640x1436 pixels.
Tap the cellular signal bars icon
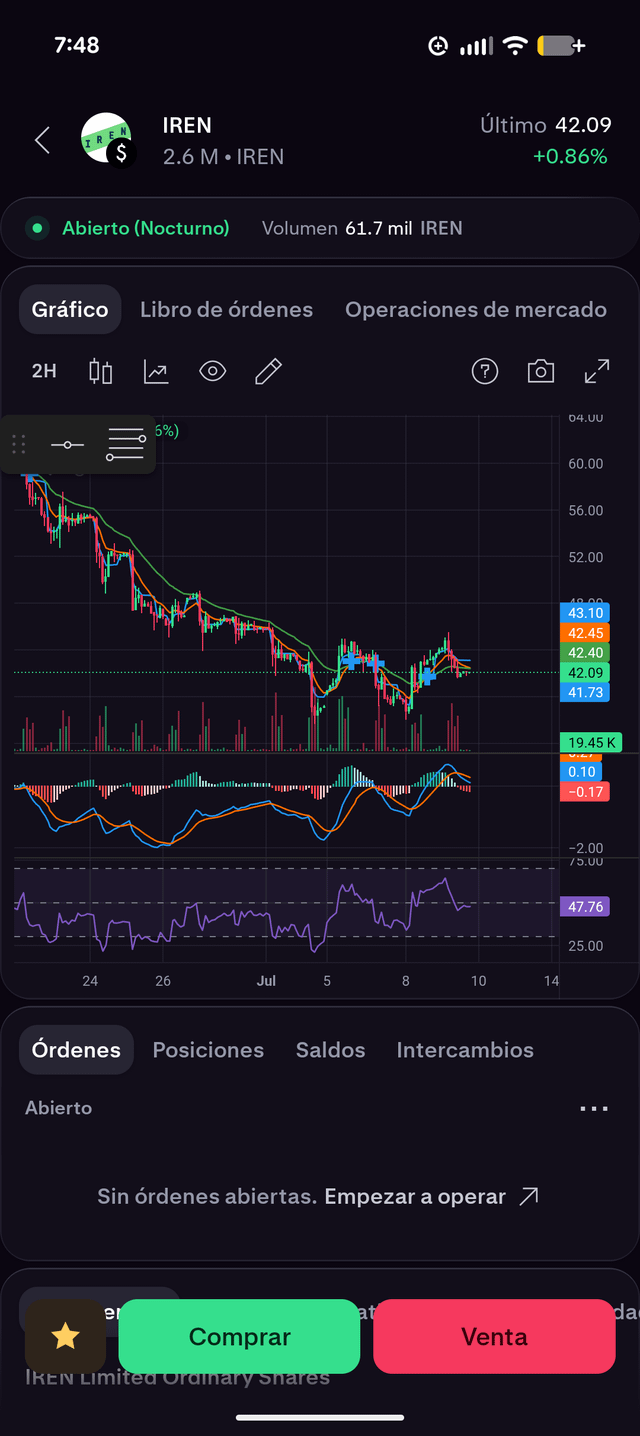point(476,46)
